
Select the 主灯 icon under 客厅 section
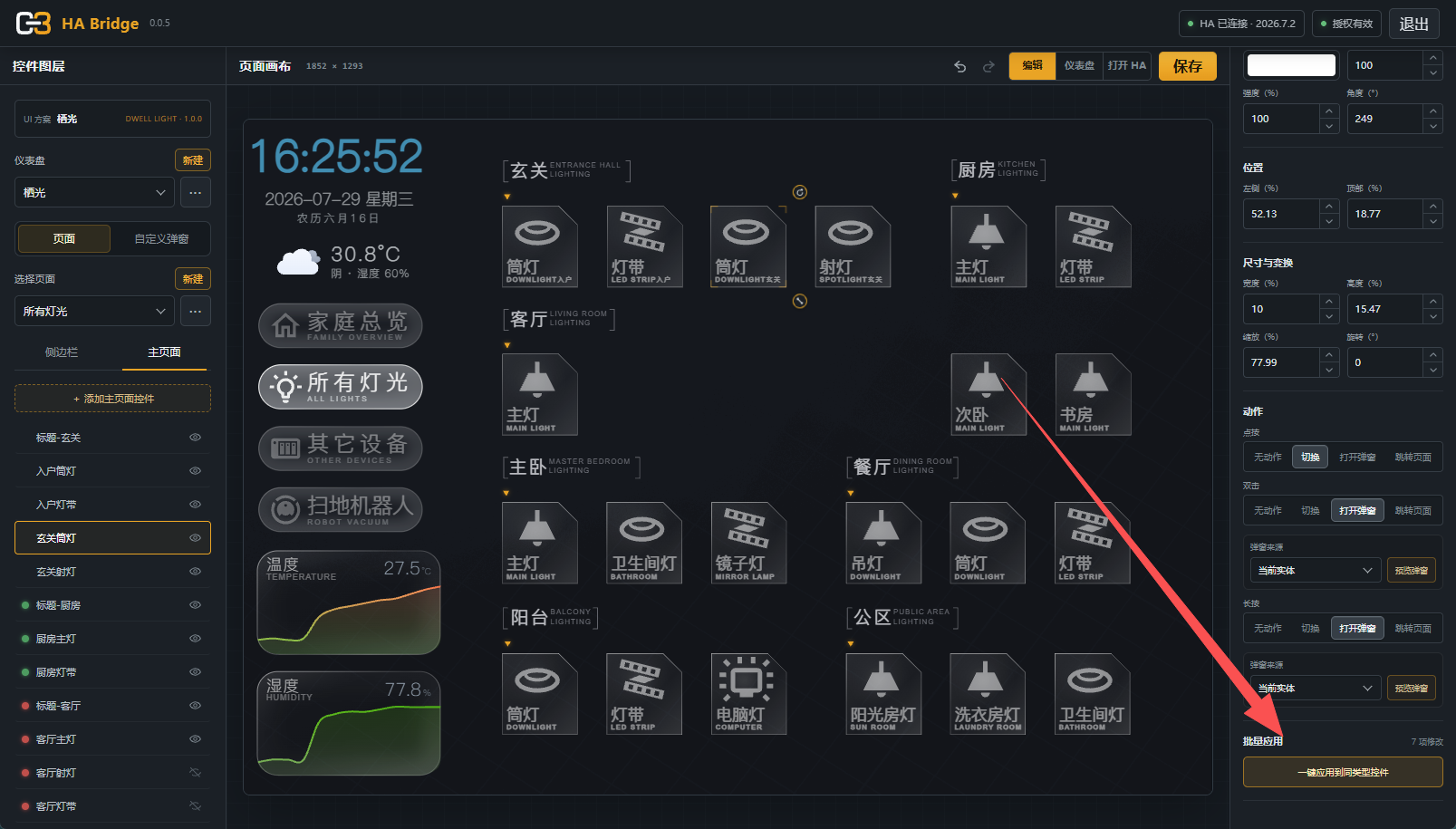click(540, 394)
